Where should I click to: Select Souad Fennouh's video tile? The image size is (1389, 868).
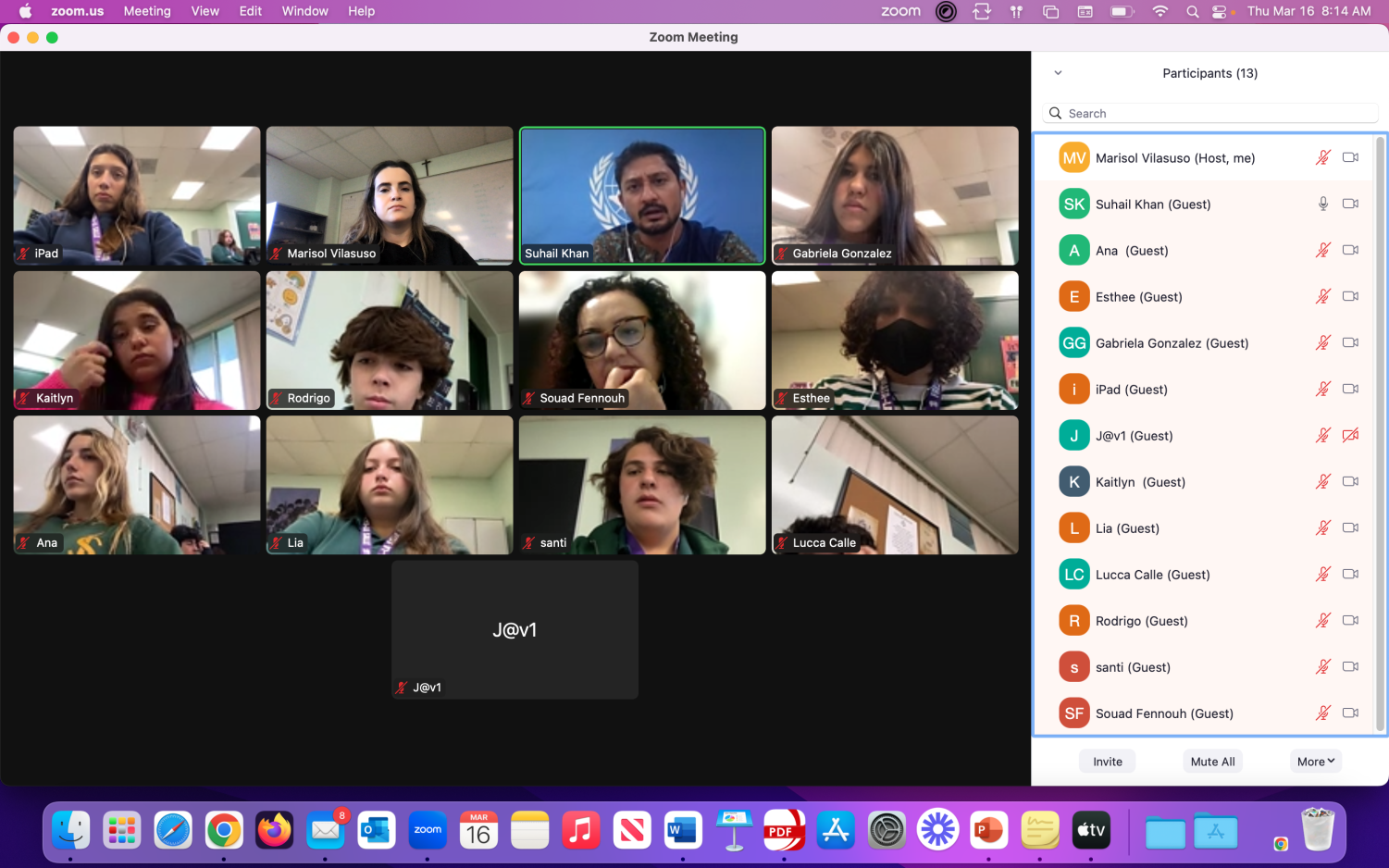(x=642, y=341)
